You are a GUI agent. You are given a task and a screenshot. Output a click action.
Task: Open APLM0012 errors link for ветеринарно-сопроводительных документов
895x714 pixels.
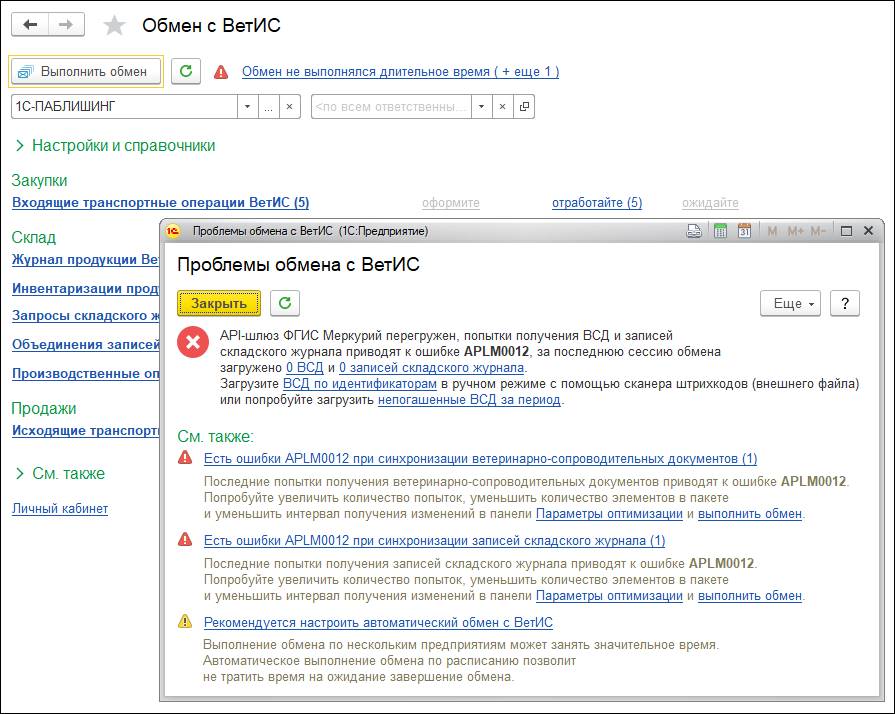coord(481,459)
